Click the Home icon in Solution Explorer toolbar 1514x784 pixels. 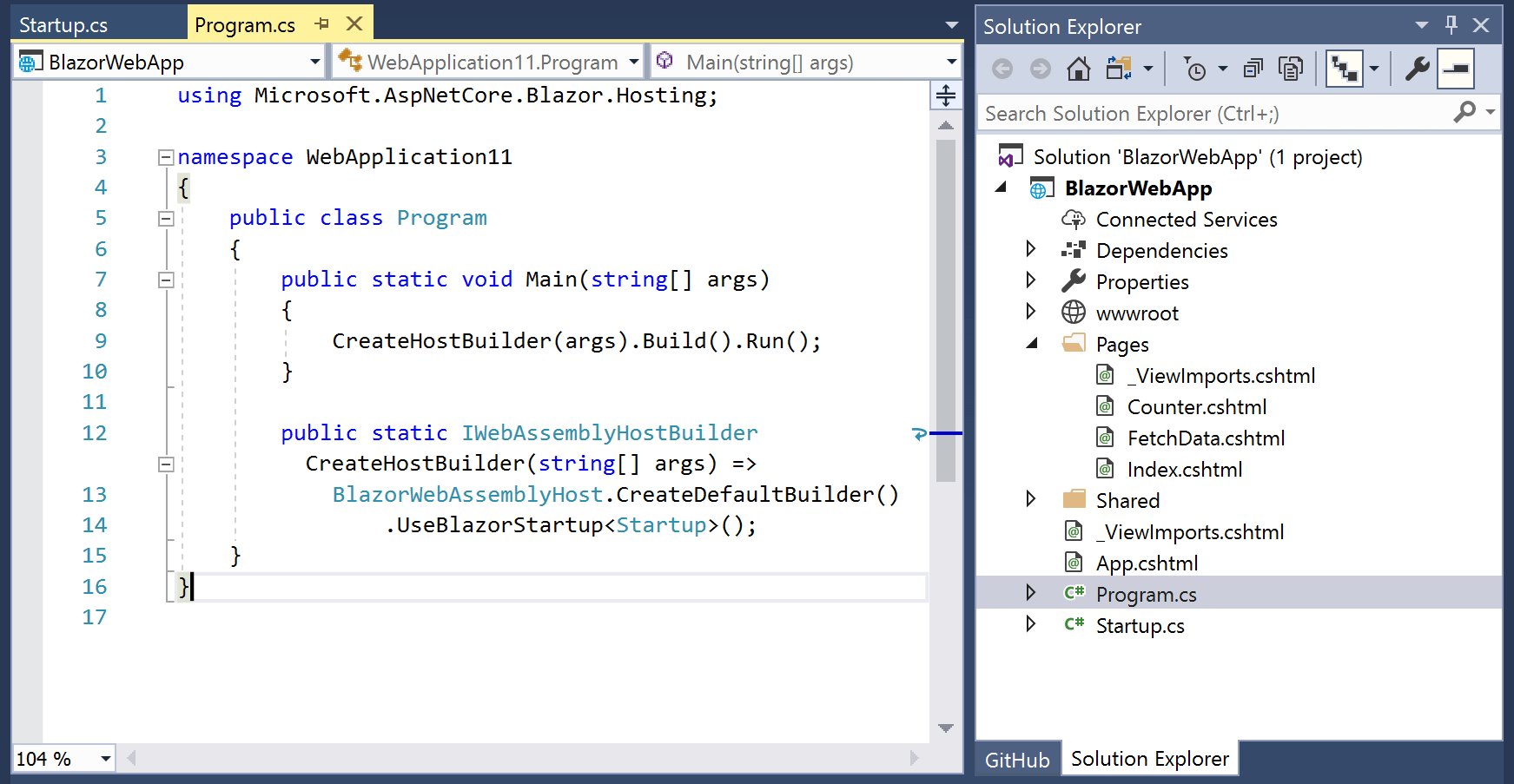pyautogui.click(x=1078, y=68)
